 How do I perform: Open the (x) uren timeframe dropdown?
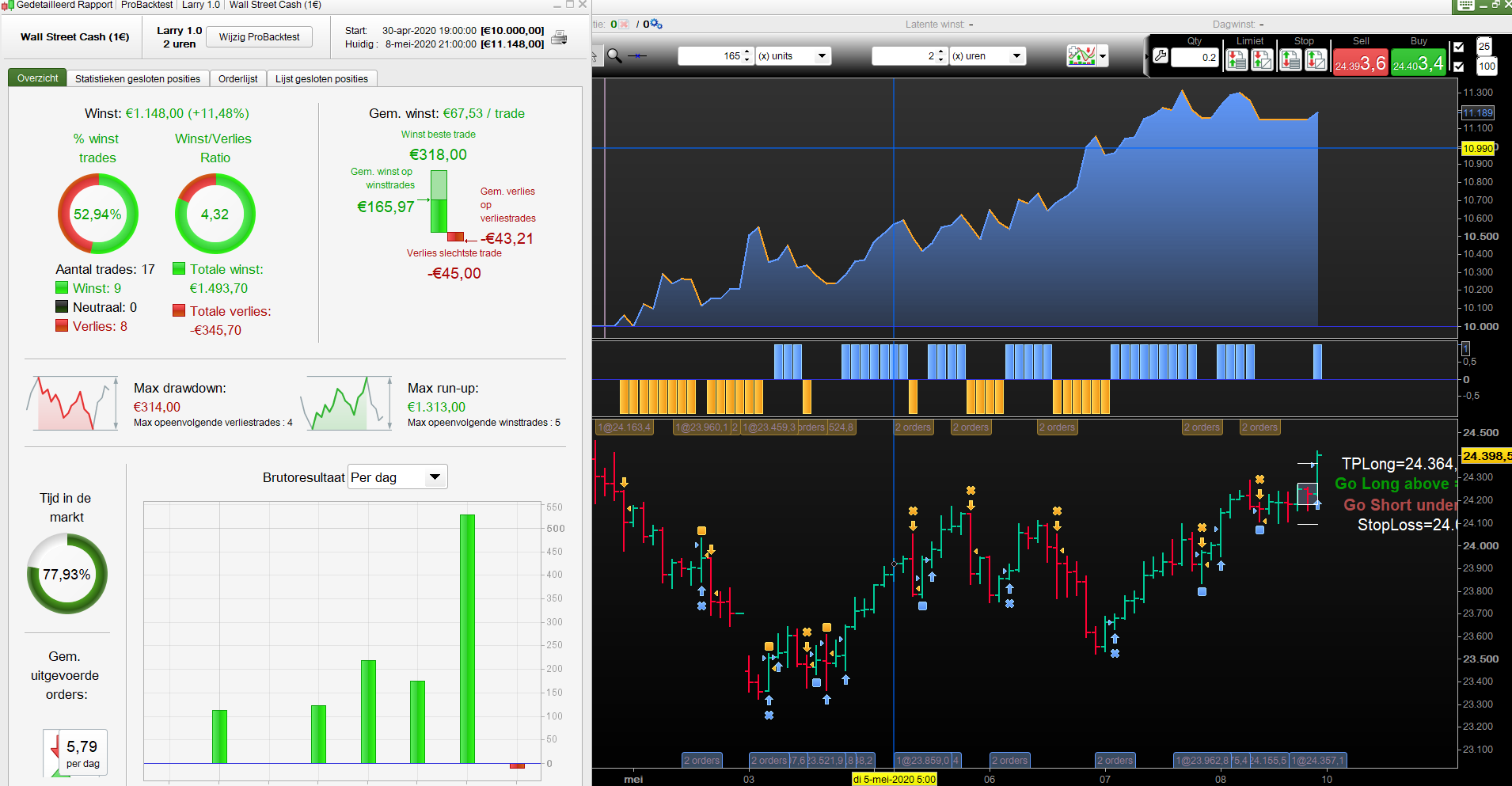point(988,56)
